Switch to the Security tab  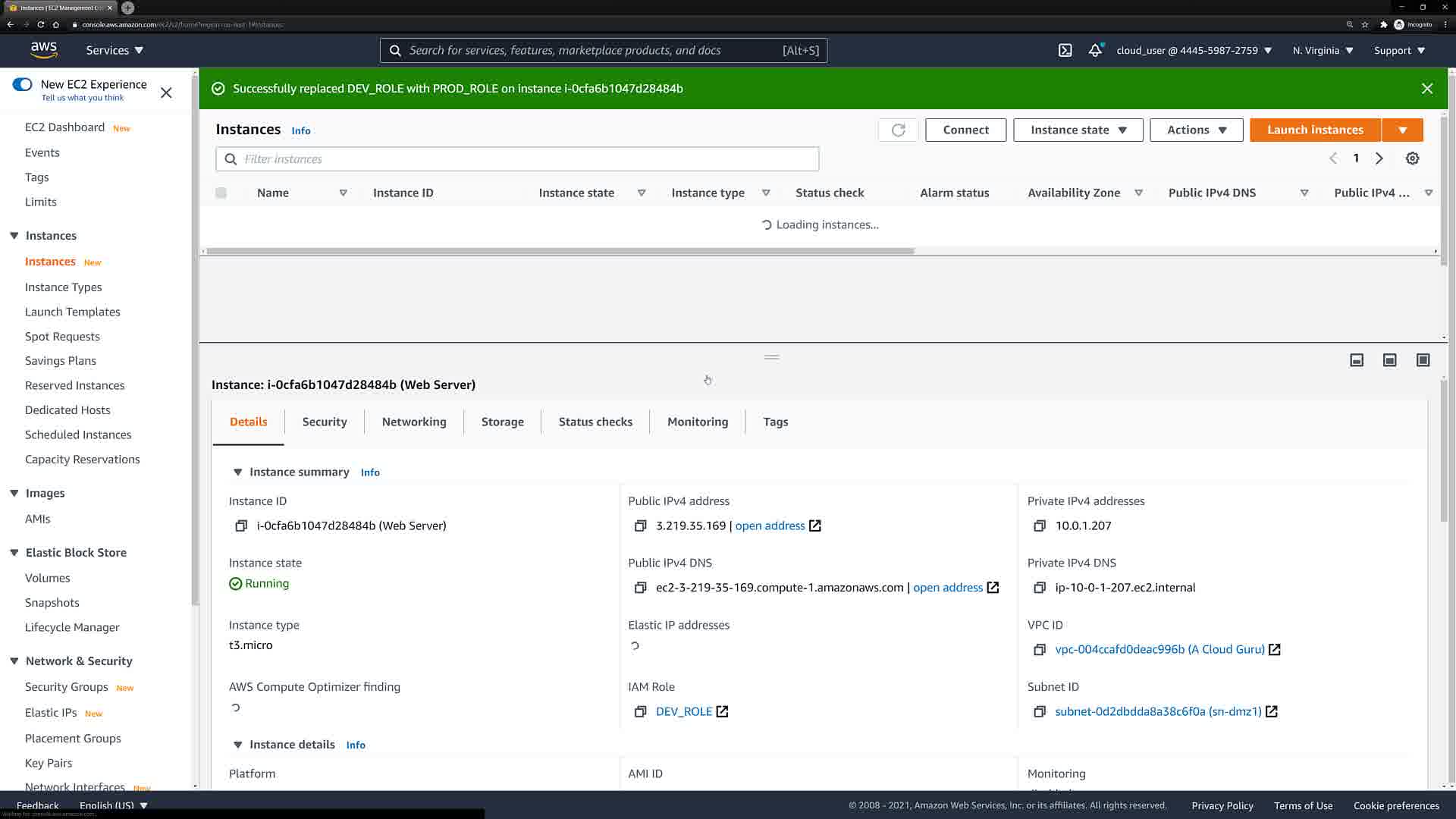pos(324,422)
